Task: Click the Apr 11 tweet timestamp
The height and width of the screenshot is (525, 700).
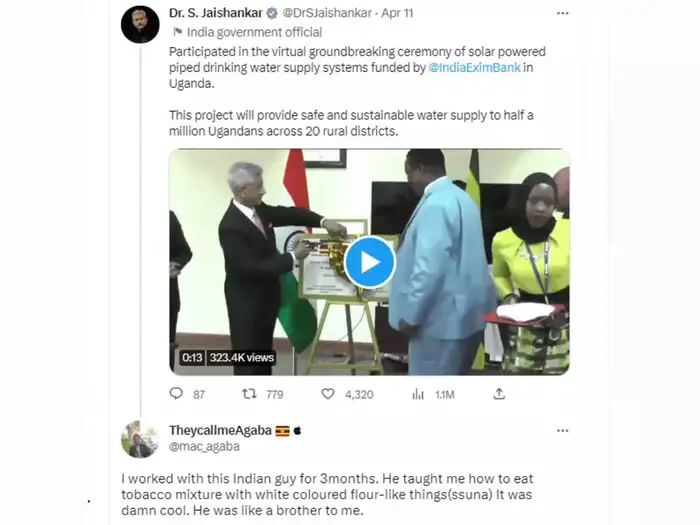Action: (x=395, y=13)
